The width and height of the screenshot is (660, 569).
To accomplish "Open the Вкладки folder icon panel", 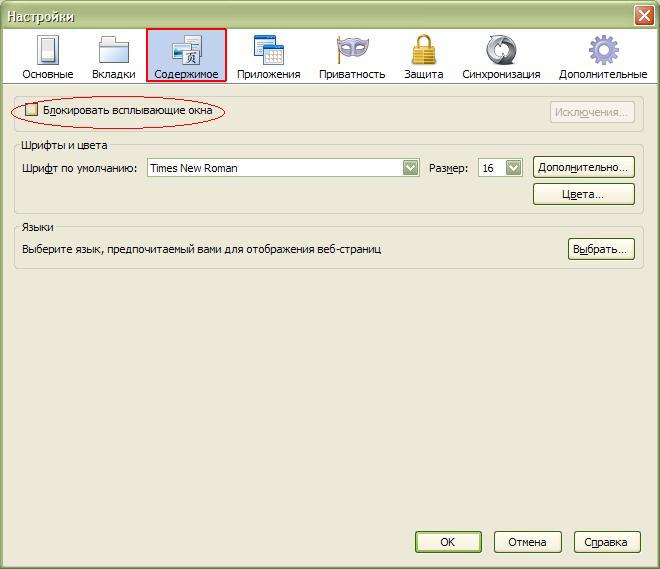I will tap(114, 56).
